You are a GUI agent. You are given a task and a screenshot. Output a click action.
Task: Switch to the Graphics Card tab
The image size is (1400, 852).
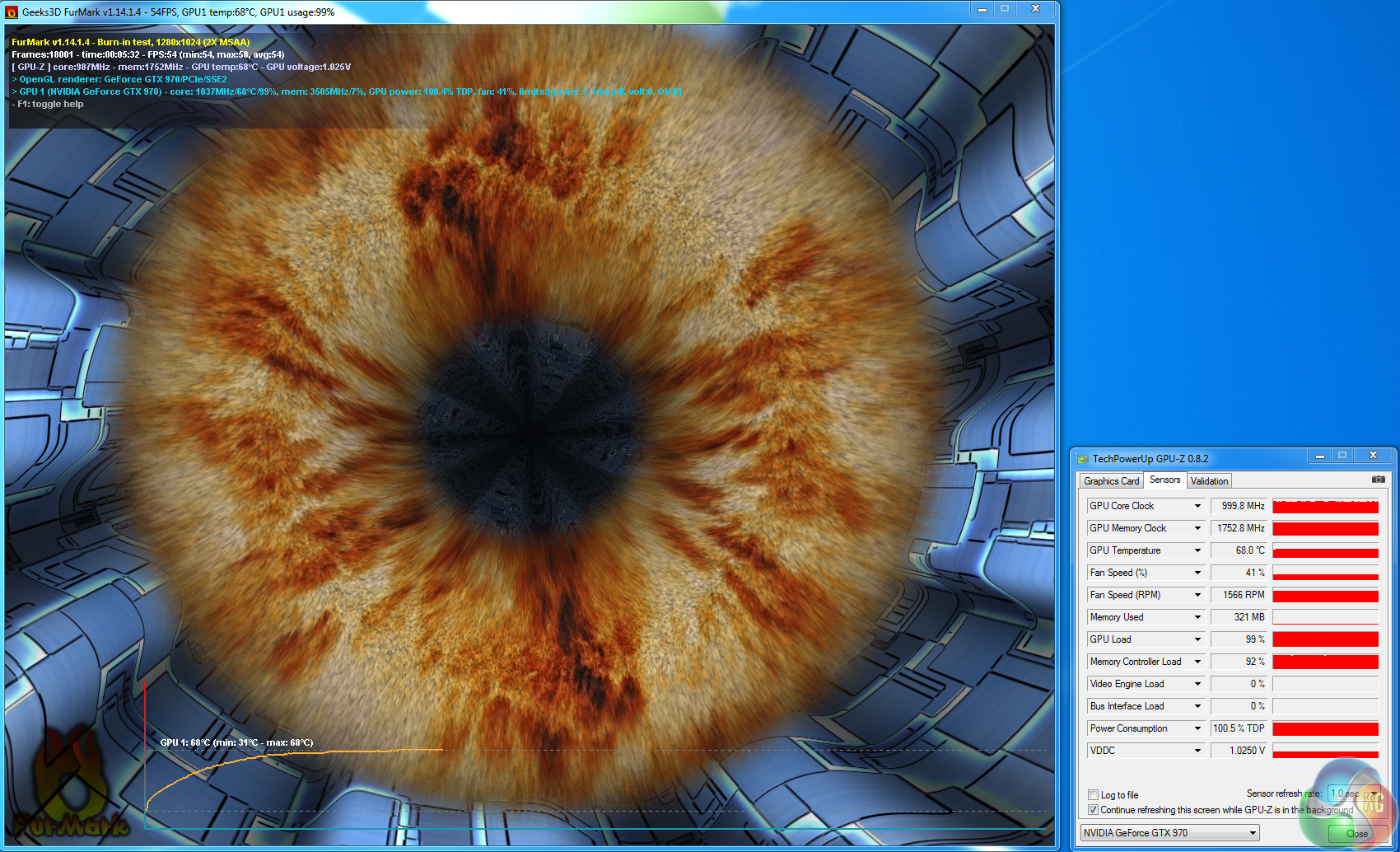point(1111,481)
